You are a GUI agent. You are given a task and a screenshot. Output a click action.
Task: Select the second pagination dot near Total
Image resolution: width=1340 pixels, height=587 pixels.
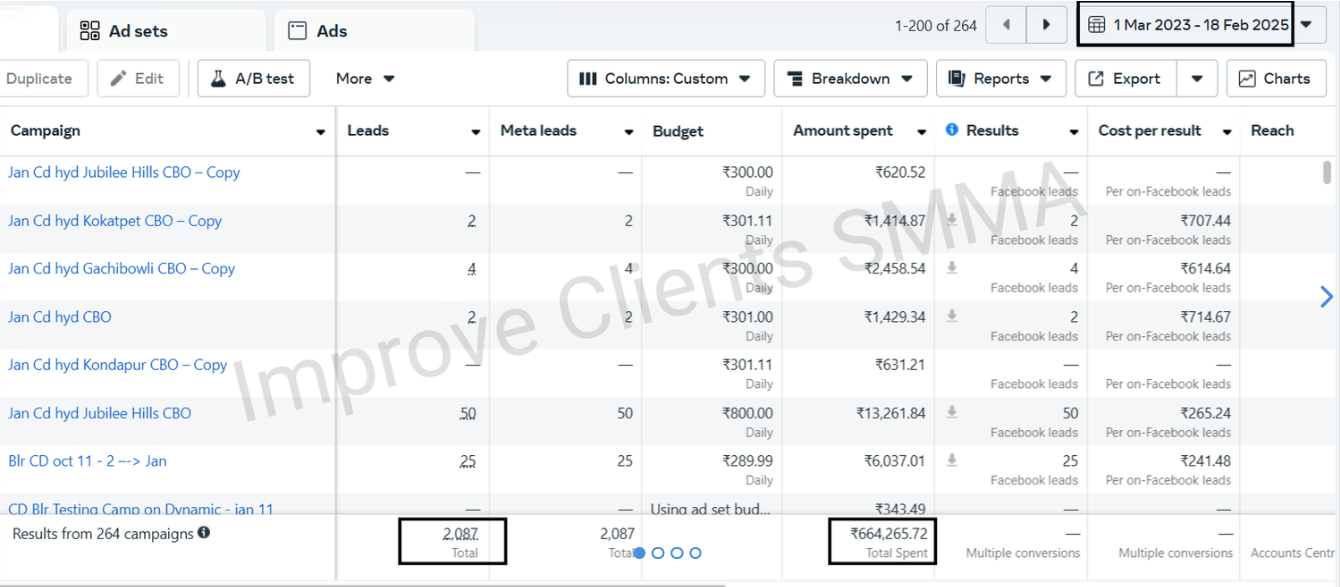coord(659,552)
